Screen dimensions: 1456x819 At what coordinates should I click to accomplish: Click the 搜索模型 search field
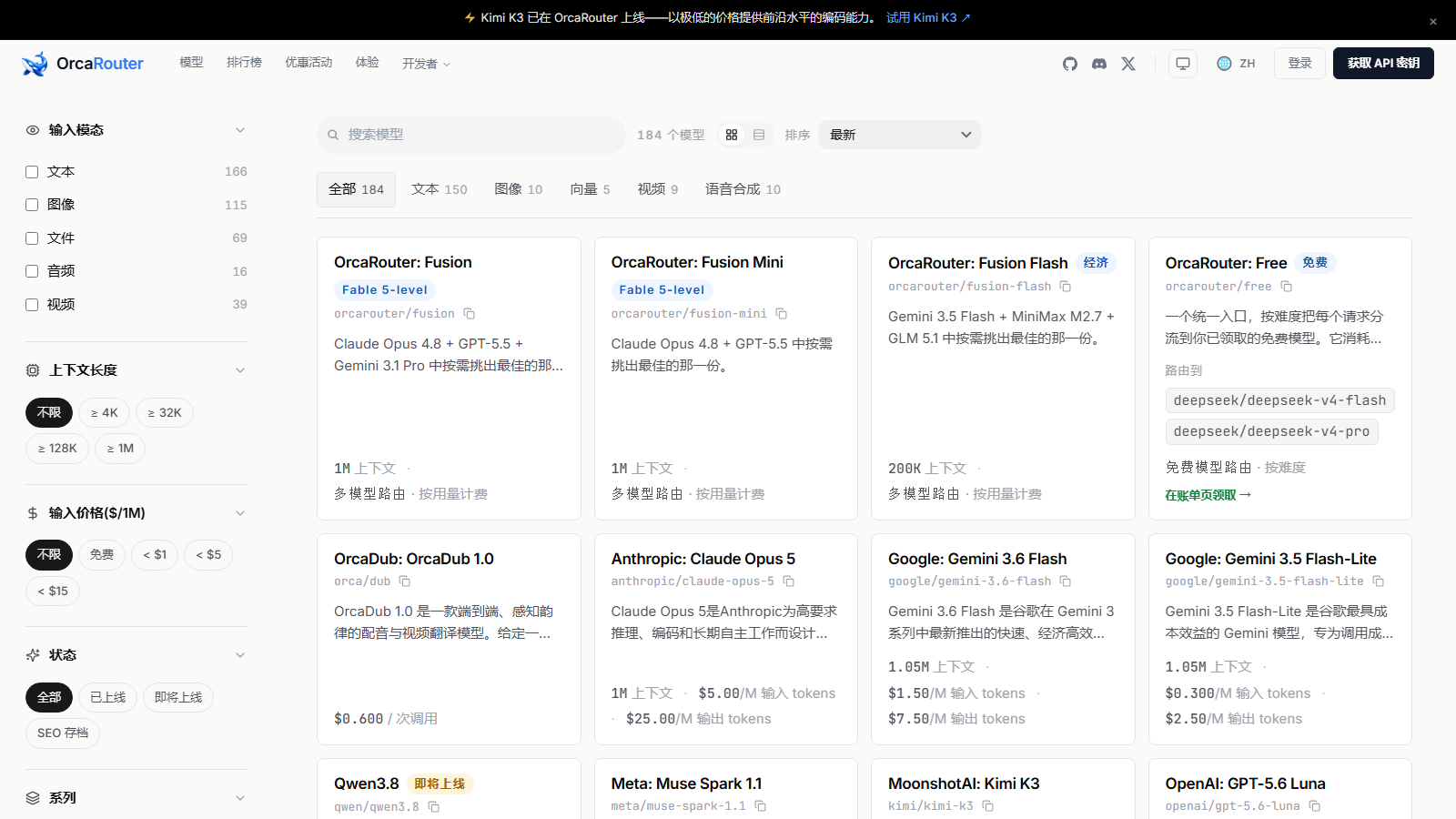471,135
